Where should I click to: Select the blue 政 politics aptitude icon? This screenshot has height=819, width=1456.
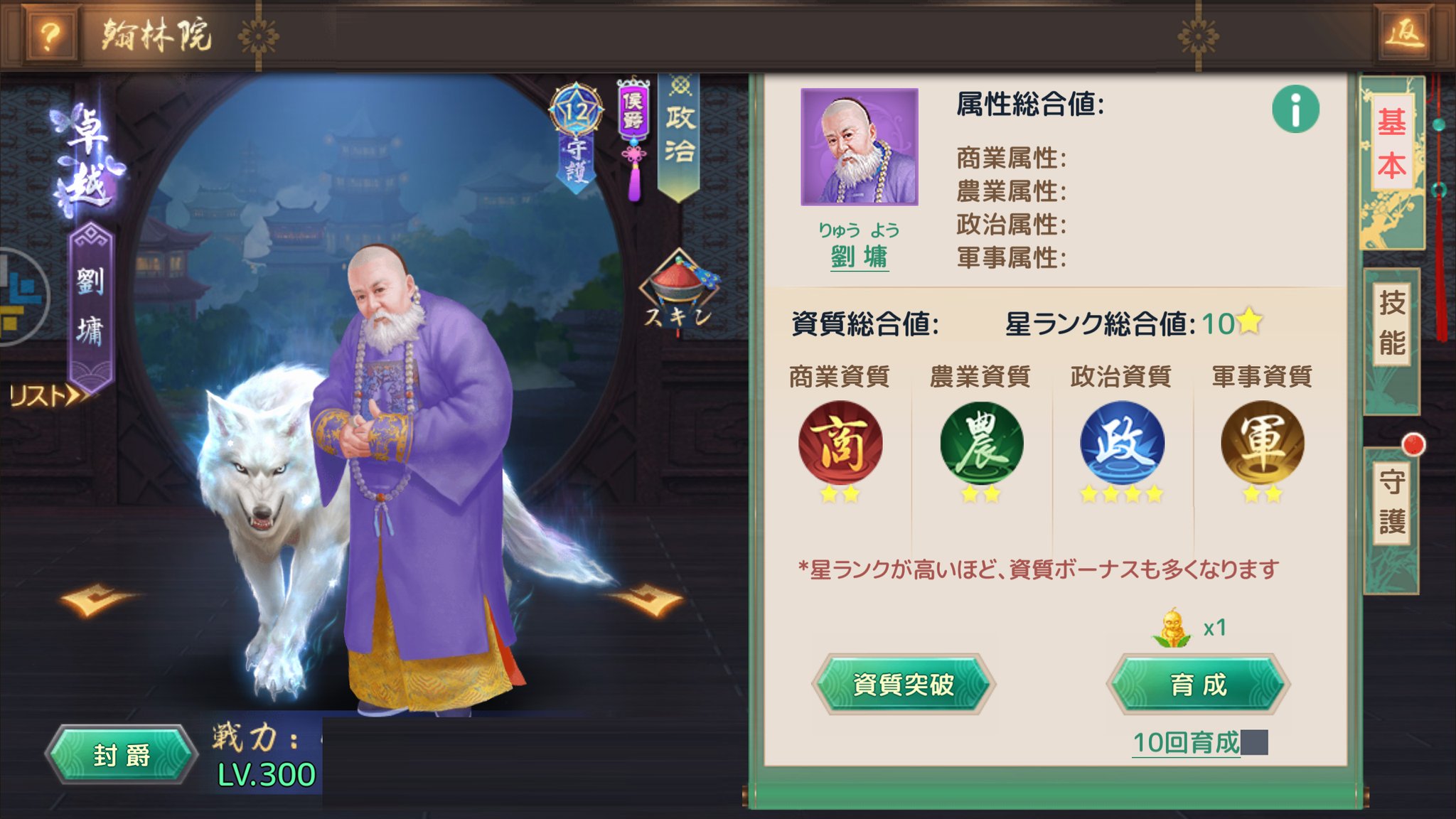(x=1122, y=444)
